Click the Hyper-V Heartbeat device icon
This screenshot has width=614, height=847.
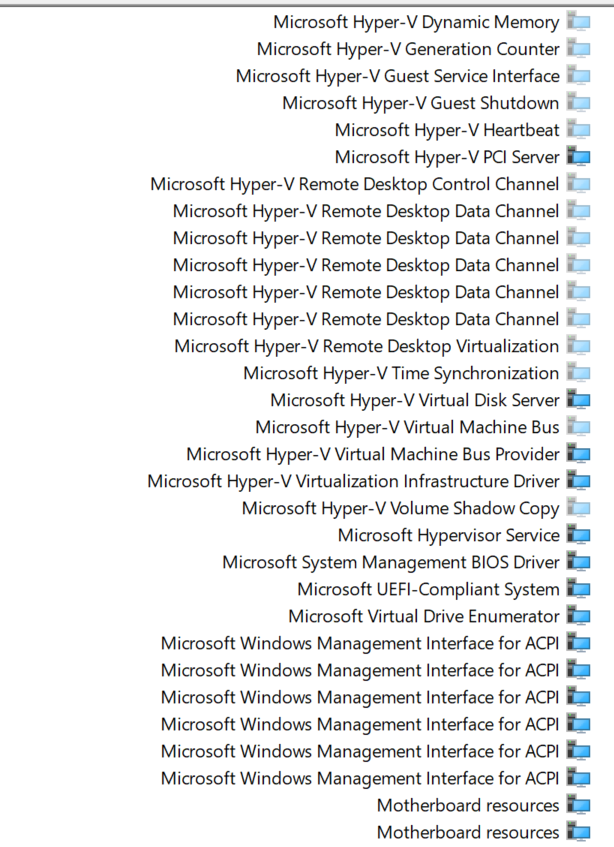tap(578, 129)
